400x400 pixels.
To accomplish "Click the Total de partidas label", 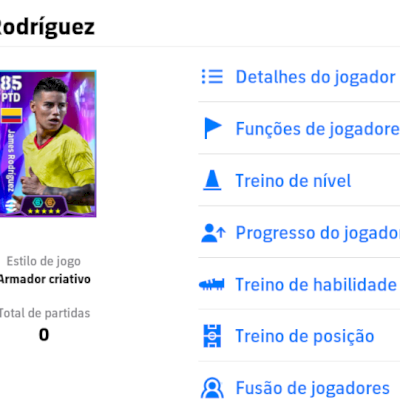I will (x=45, y=313).
